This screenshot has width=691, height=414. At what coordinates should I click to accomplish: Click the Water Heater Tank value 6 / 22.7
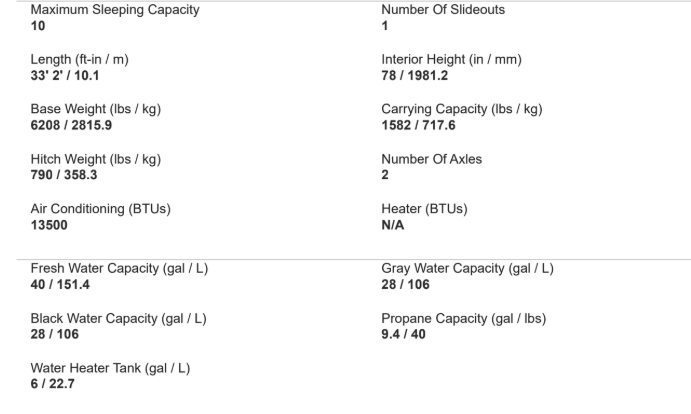pos(52,384)
